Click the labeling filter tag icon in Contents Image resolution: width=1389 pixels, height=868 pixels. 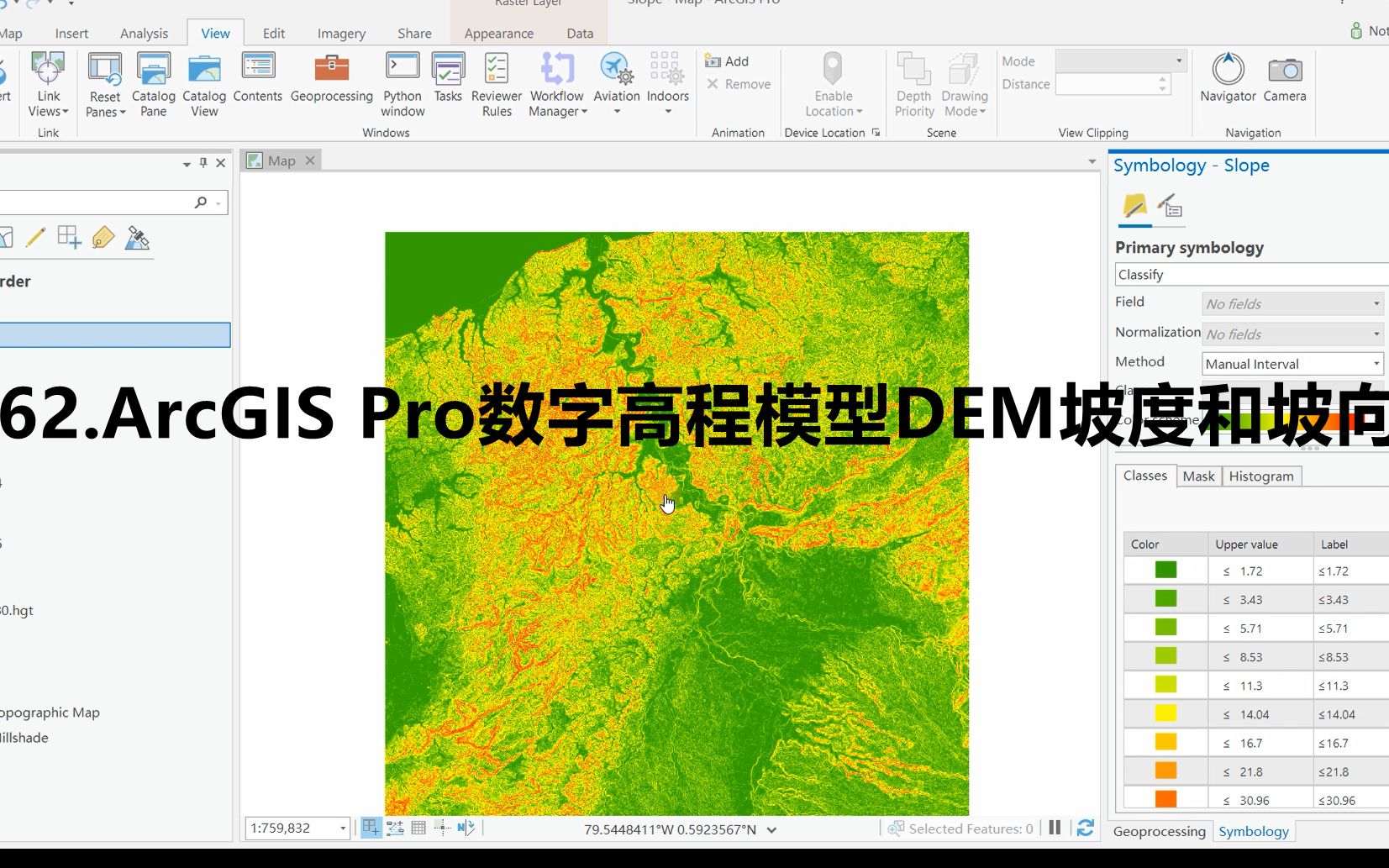click(x=103, y=238)
